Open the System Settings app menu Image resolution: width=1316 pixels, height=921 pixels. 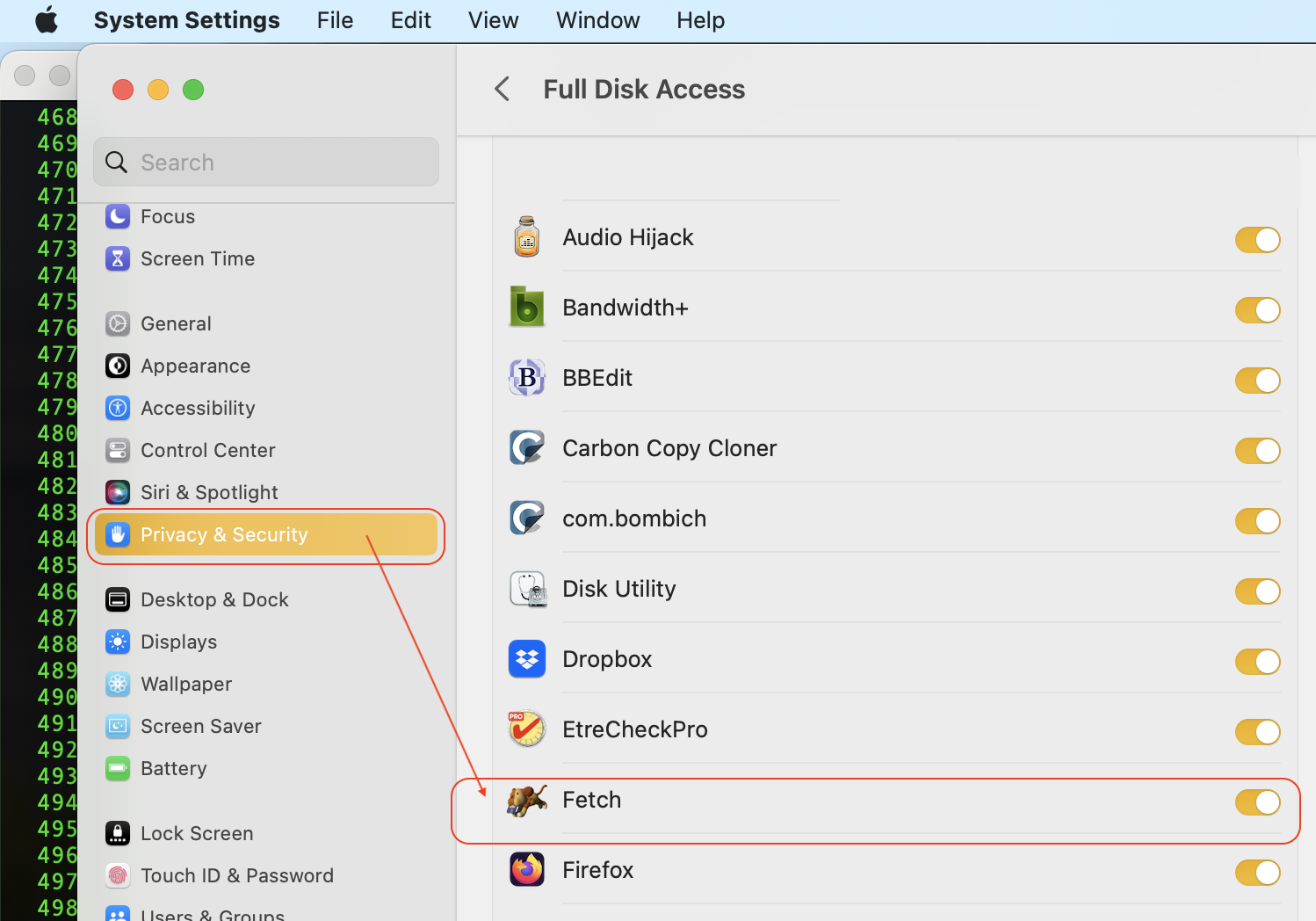point(187,20)
